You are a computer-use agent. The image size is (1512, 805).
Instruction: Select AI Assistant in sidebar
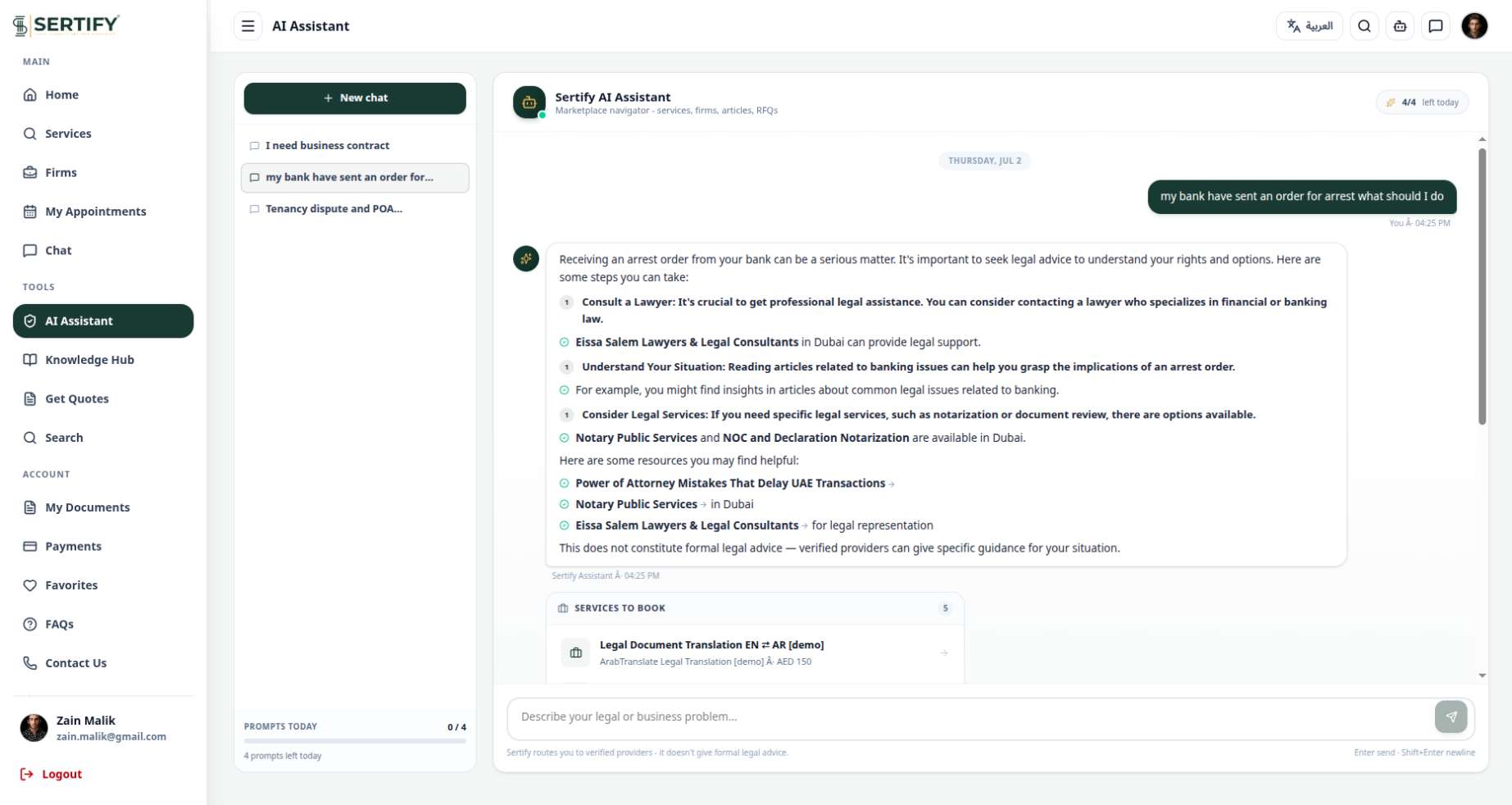[x=103, y=321]
